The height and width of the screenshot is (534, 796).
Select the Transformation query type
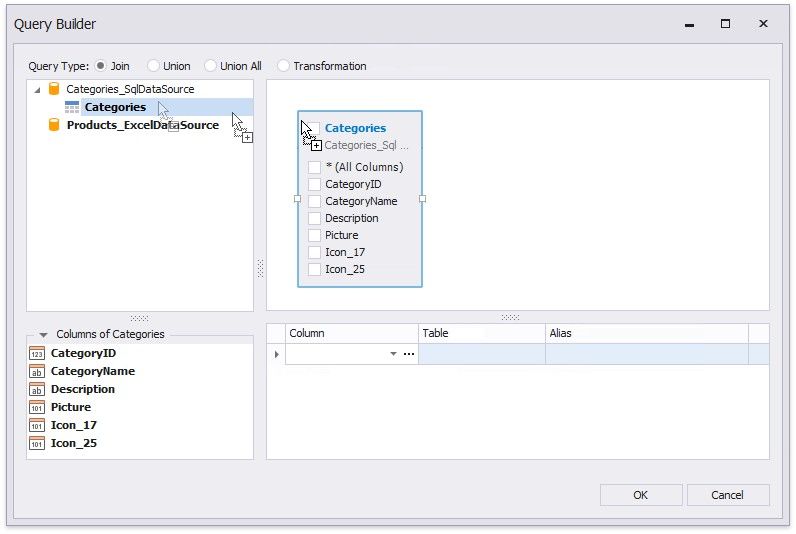click(284, 66)
